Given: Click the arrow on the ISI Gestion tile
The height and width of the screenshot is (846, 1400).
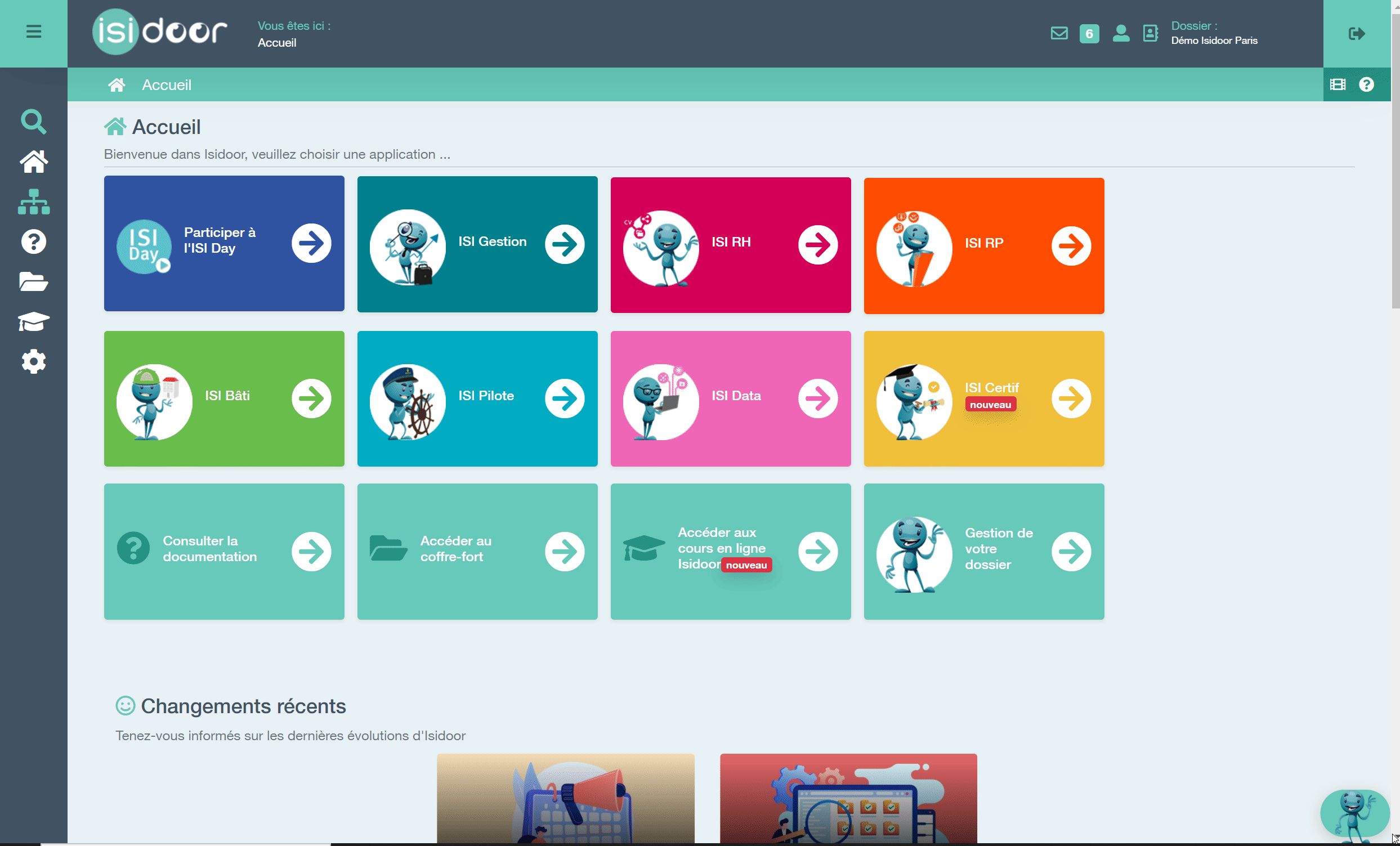Looking at the screenshot, I should pos(565,245).
